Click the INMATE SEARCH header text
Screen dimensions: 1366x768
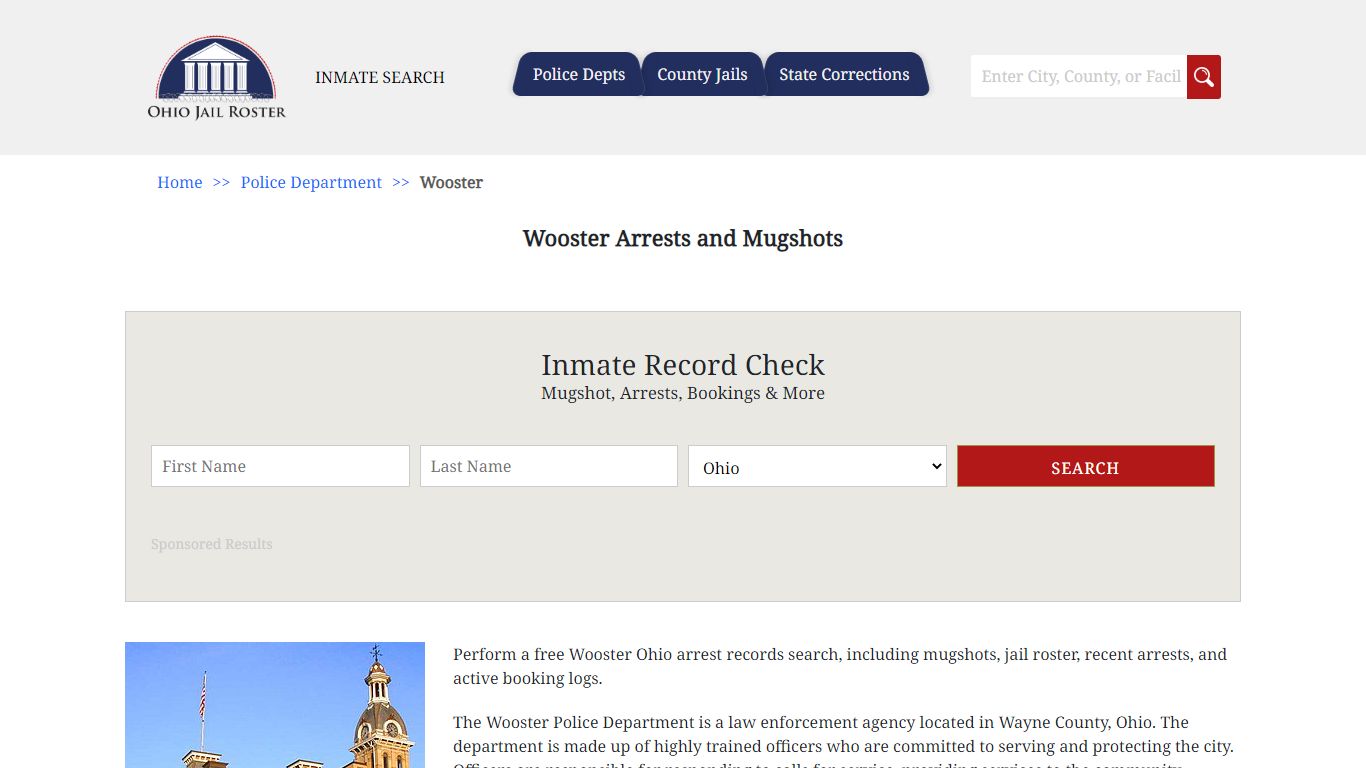(x=380, y=77)
